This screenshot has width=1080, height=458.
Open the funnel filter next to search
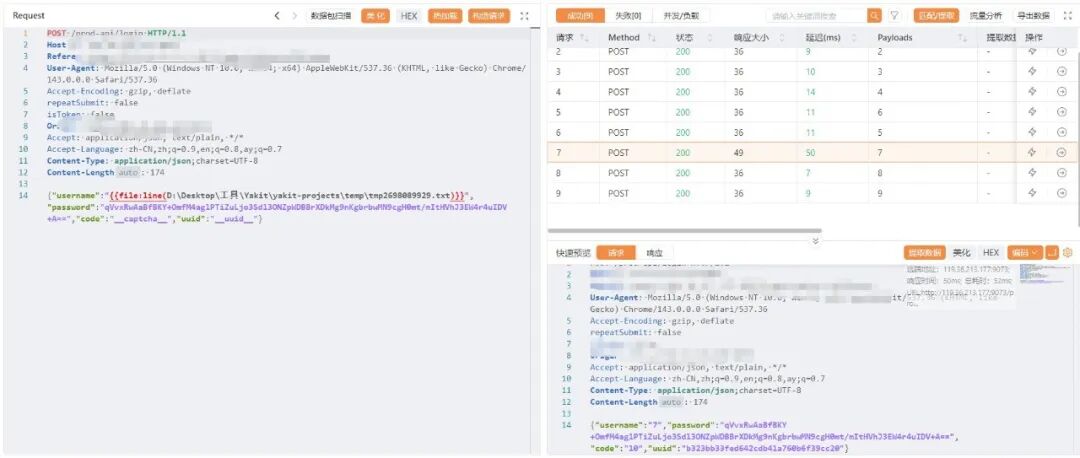click(894, 15)
